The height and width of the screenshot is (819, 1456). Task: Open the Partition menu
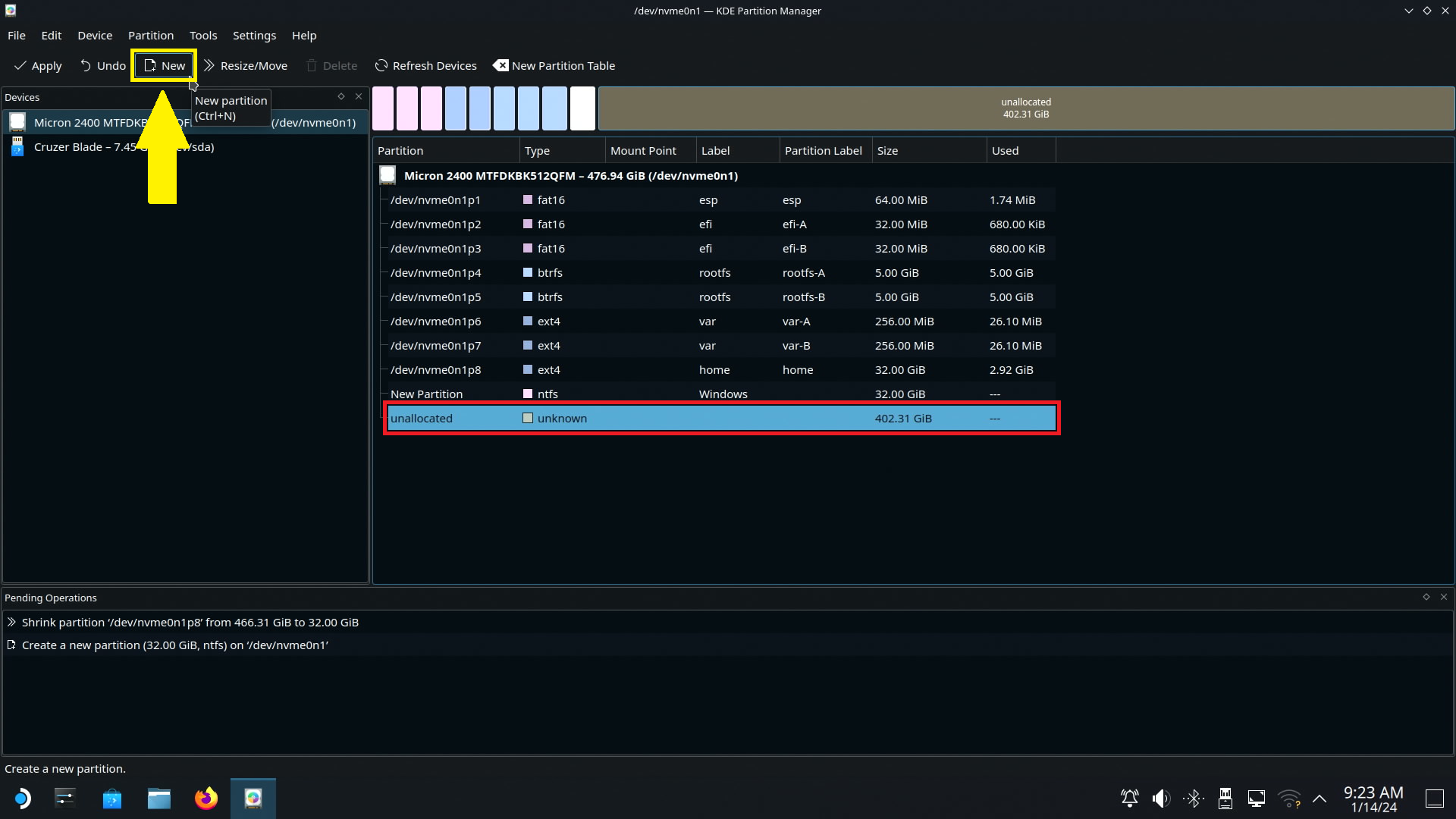[x=150, y=36]
